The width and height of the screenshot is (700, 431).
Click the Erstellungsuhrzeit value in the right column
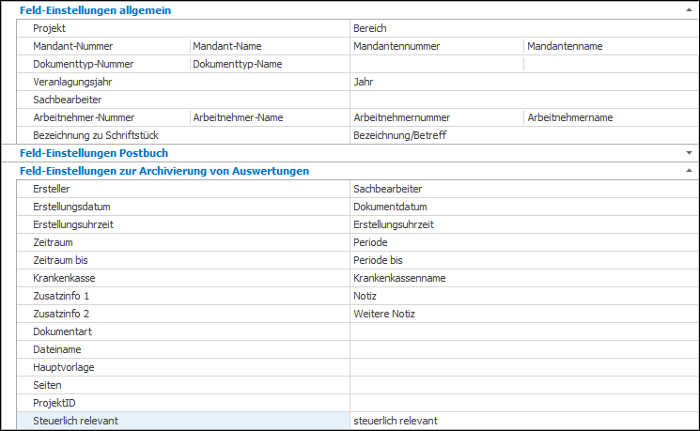[524, 225]
